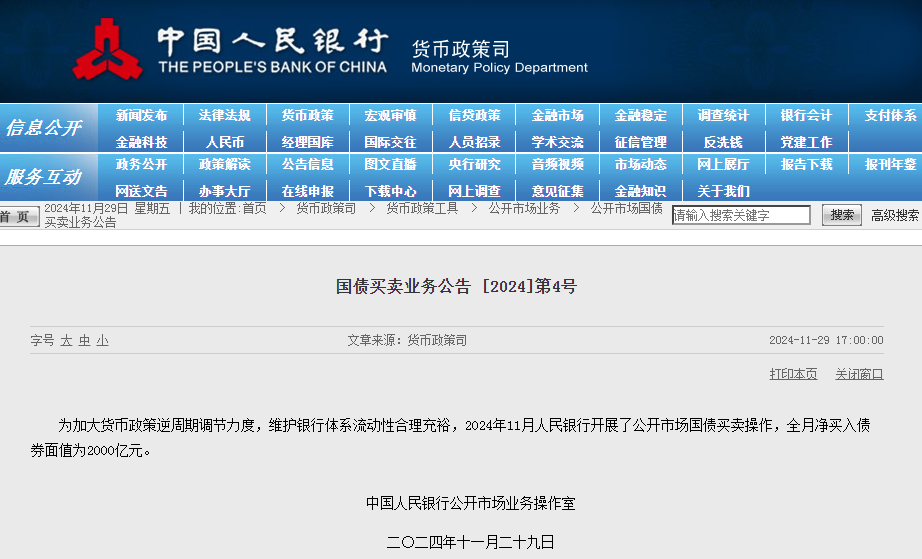Click 关闭窗口 to close window
The image size is (922, 559).
859,374
